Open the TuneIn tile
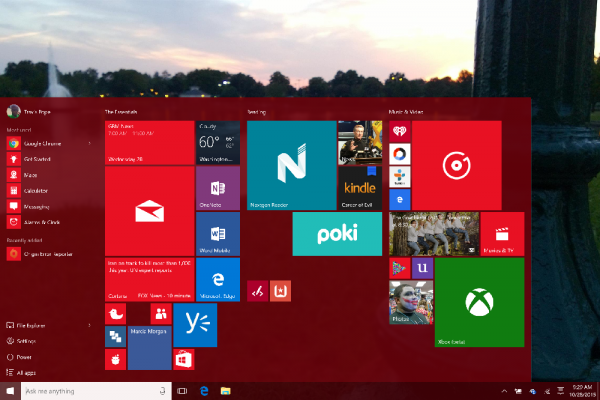Viewport: 600px width, 400px height. 400,177
